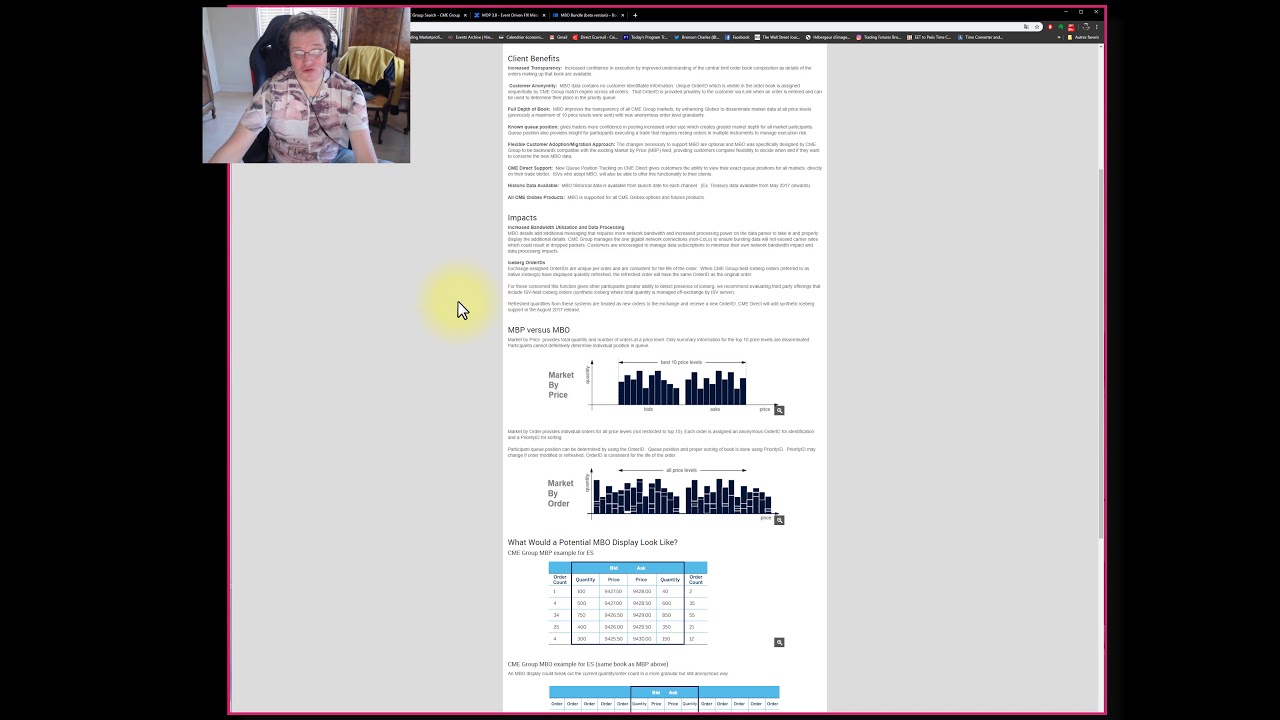Click the 'Client Benefits' heading
The width and height of the screenshot is (1280, 720).
533,59
